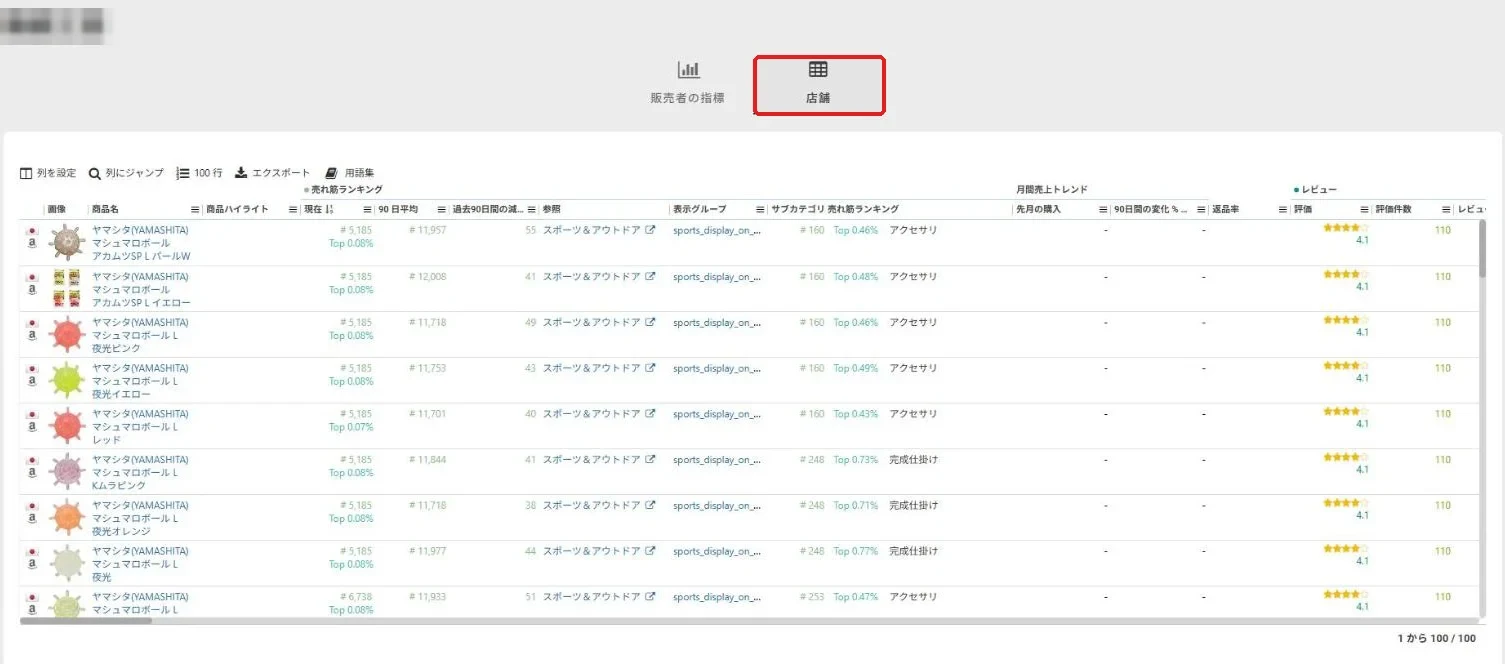Open the 100 行 rows-per-page selector
Image resolution: width=1505 pixels, height=664 pixels.
pyautogui.click(x=199, y=173)
